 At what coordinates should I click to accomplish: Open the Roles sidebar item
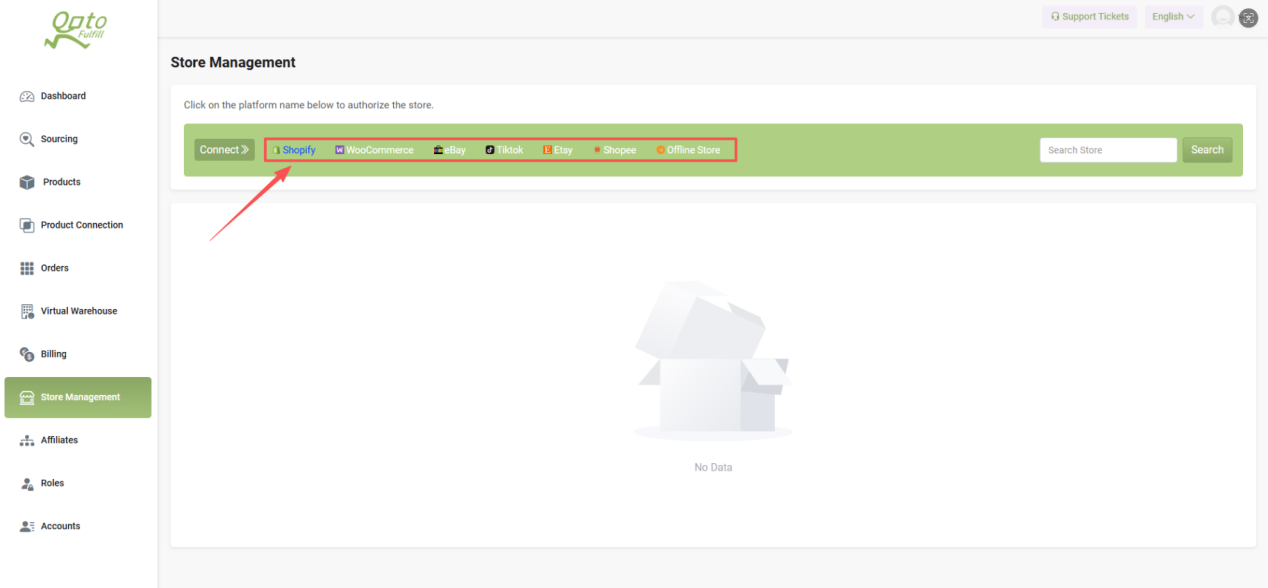(x=52, y=483)
